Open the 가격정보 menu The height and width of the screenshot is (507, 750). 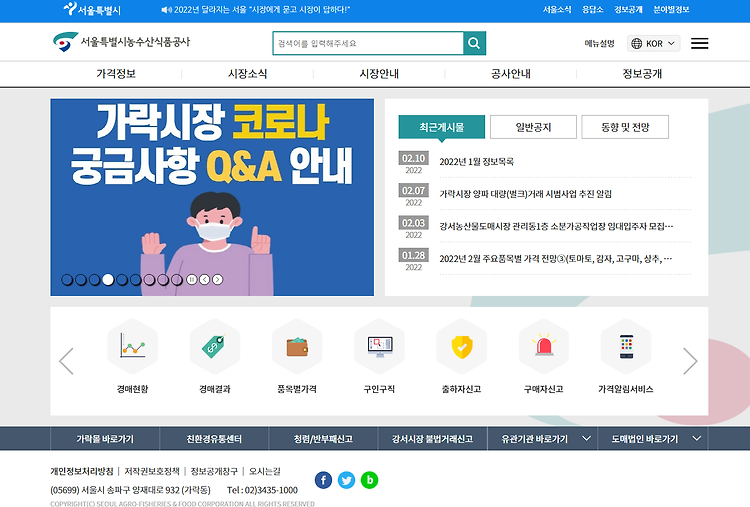(116, 74)
